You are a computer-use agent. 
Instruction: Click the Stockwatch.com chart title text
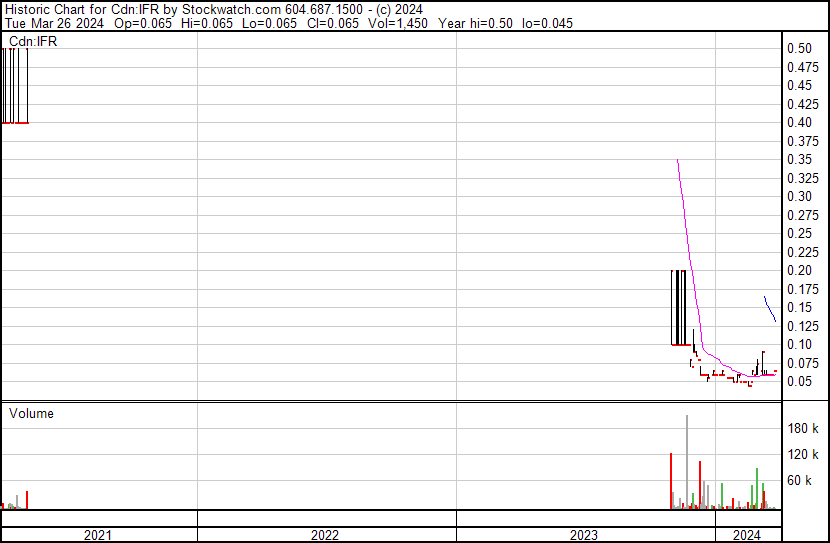232,10
